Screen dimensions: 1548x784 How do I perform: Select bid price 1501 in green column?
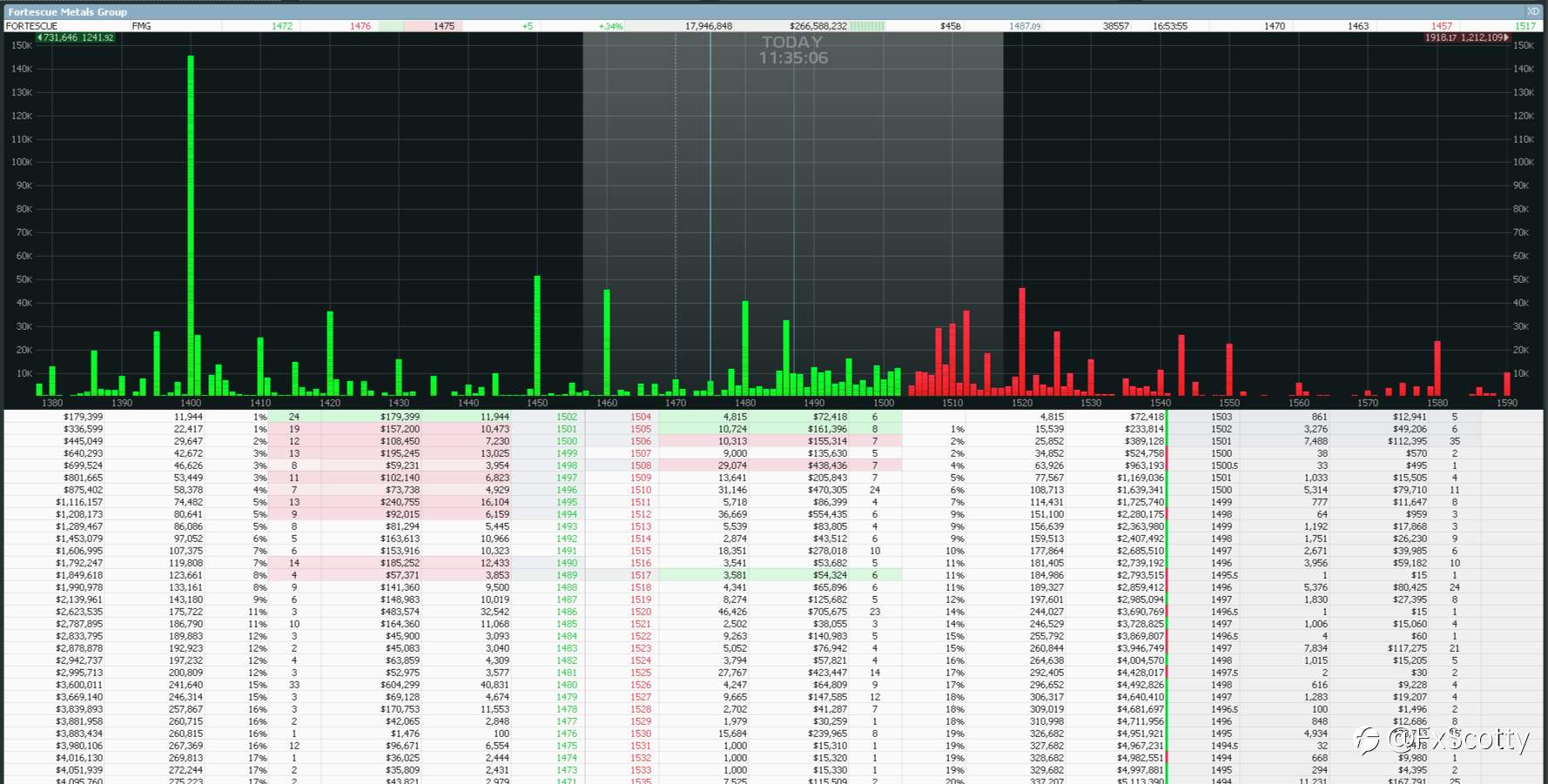coord(567,429)
